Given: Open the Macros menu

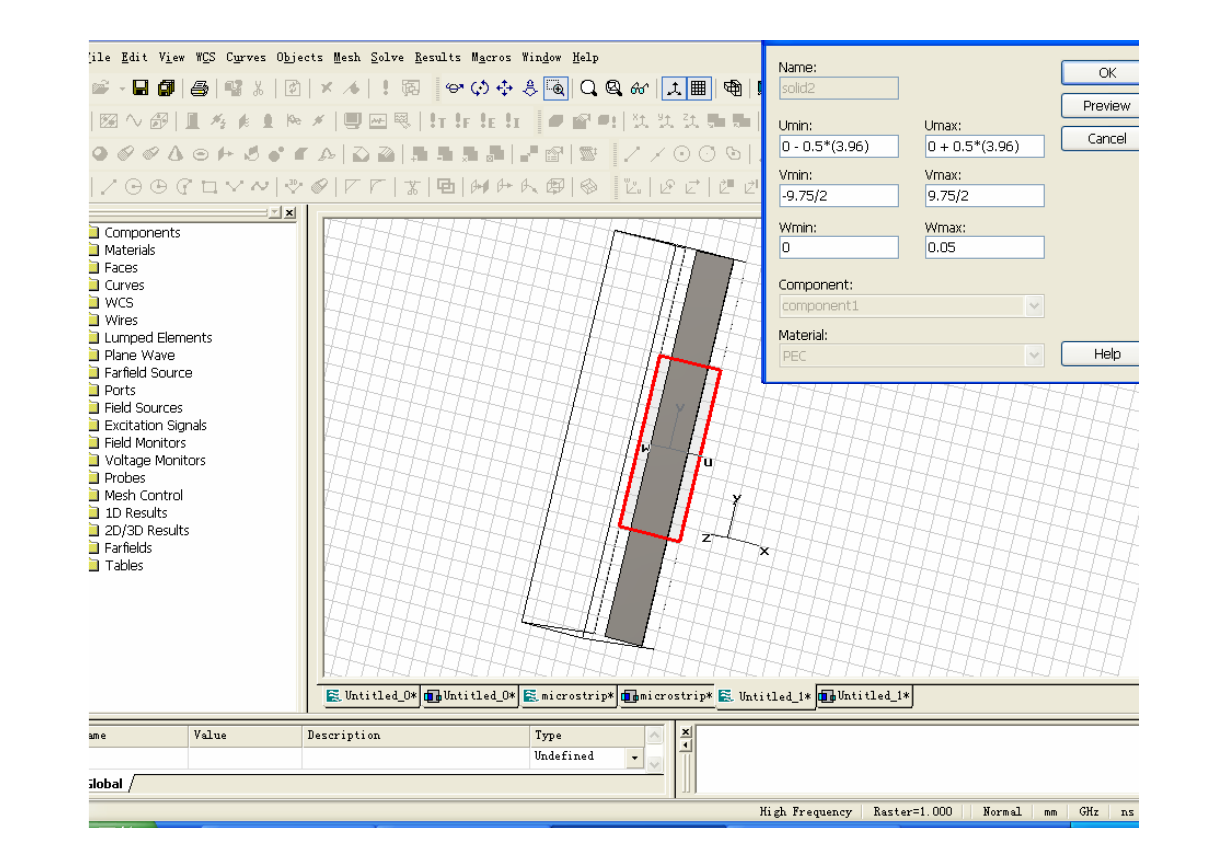Looking at the screenshot, I should click(x=491, y=58).
